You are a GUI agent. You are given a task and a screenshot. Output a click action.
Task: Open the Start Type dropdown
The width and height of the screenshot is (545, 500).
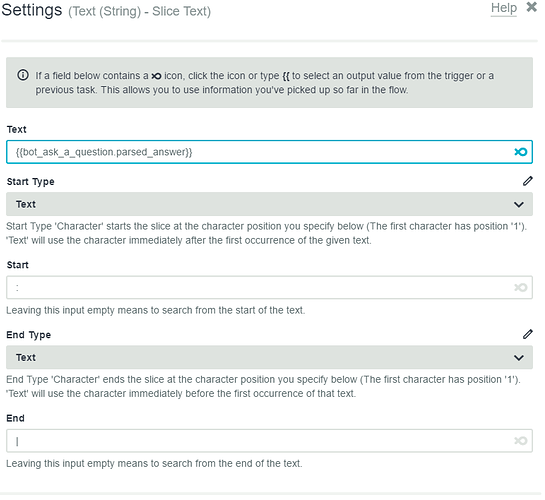click(x=269, y=204)
